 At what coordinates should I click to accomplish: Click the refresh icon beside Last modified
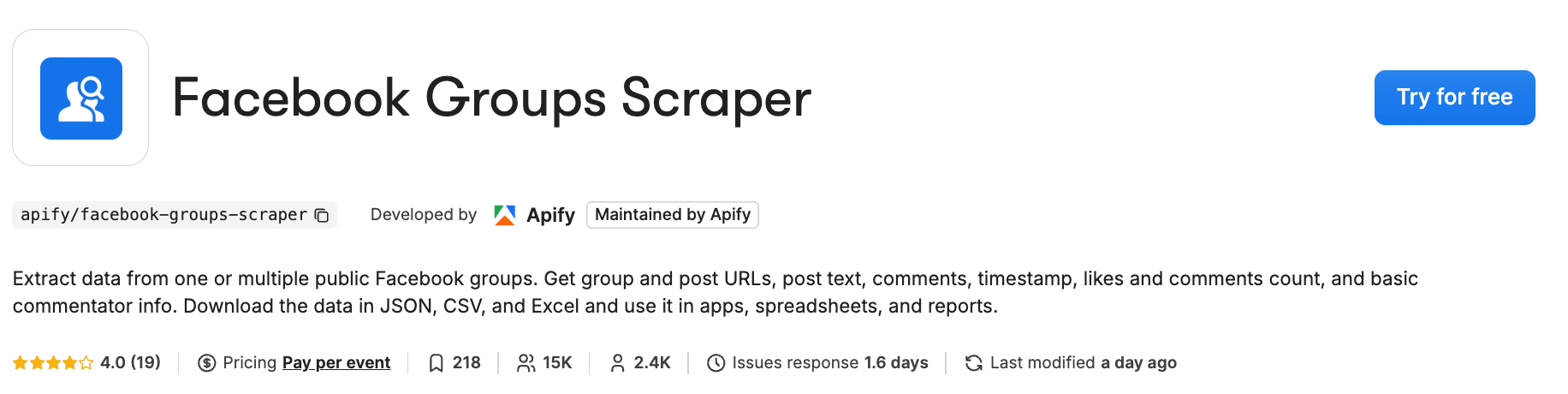point(973,363)
